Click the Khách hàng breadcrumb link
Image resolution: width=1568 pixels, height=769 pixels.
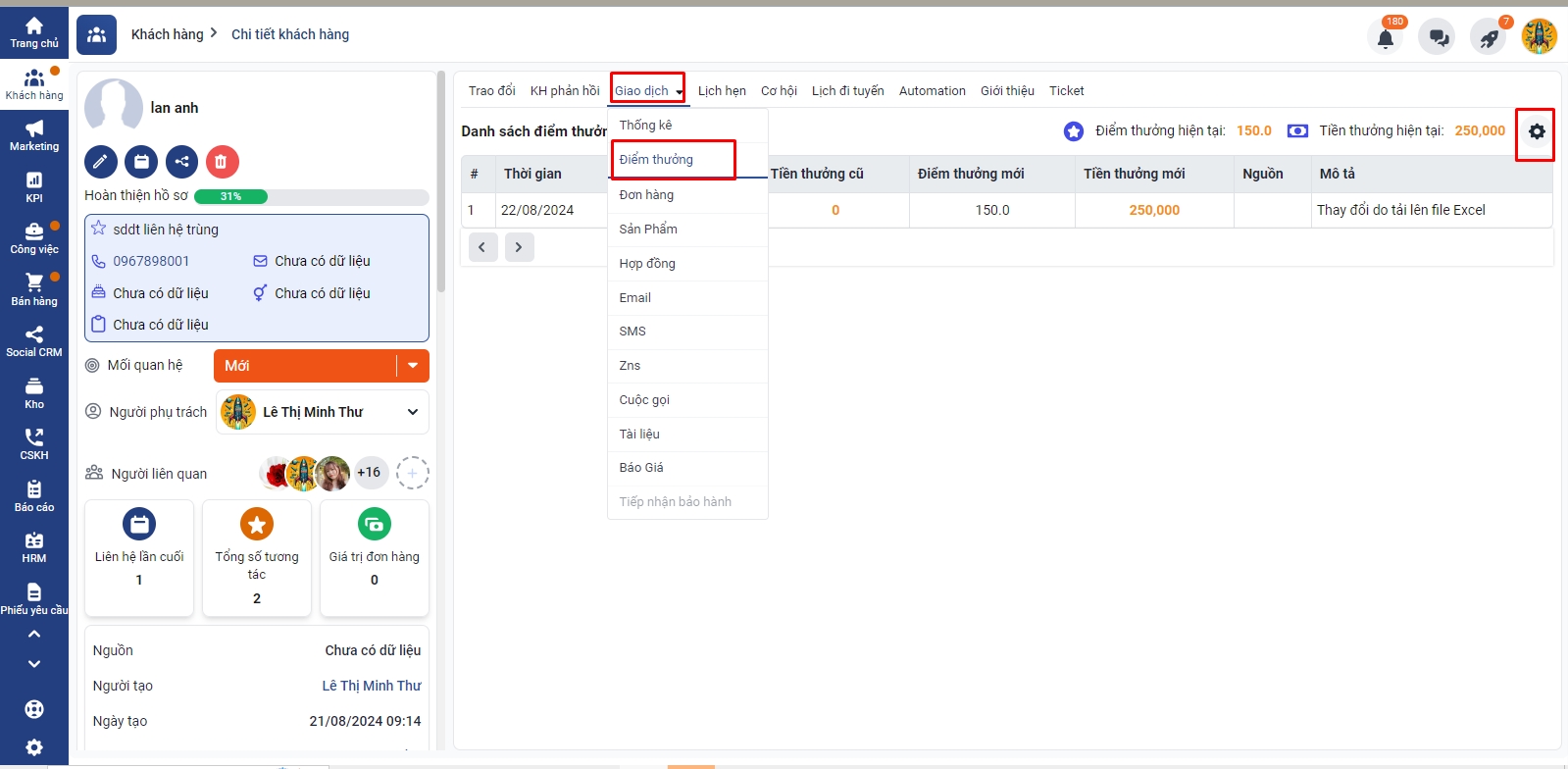tap(168, 34)
